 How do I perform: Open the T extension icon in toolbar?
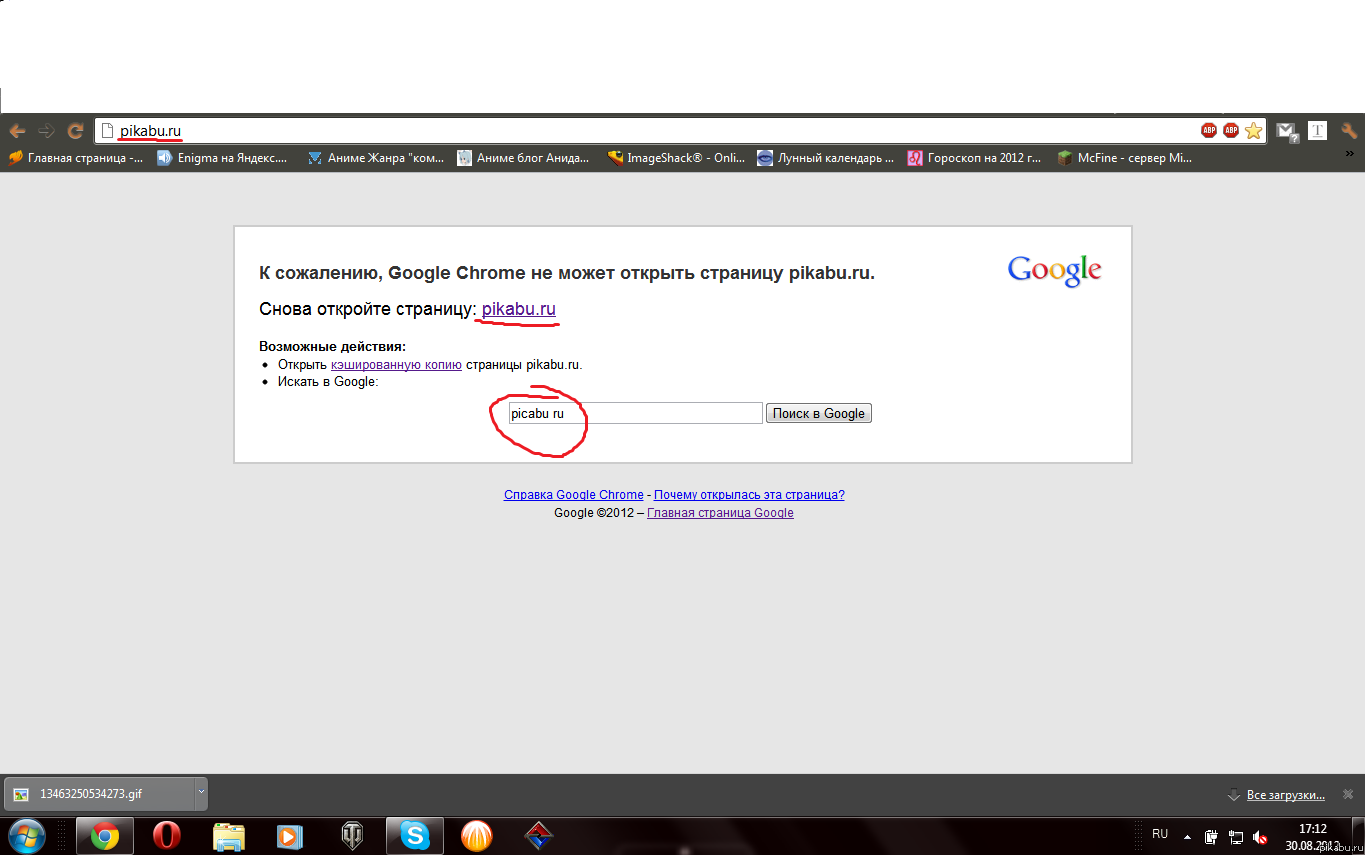pos(1318,131)
